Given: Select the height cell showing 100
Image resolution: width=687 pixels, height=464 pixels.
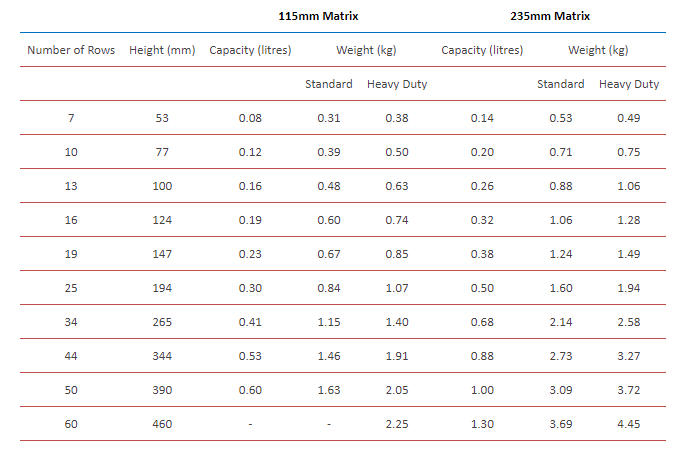Looking at the screenshot, I should tap(162, 186).
